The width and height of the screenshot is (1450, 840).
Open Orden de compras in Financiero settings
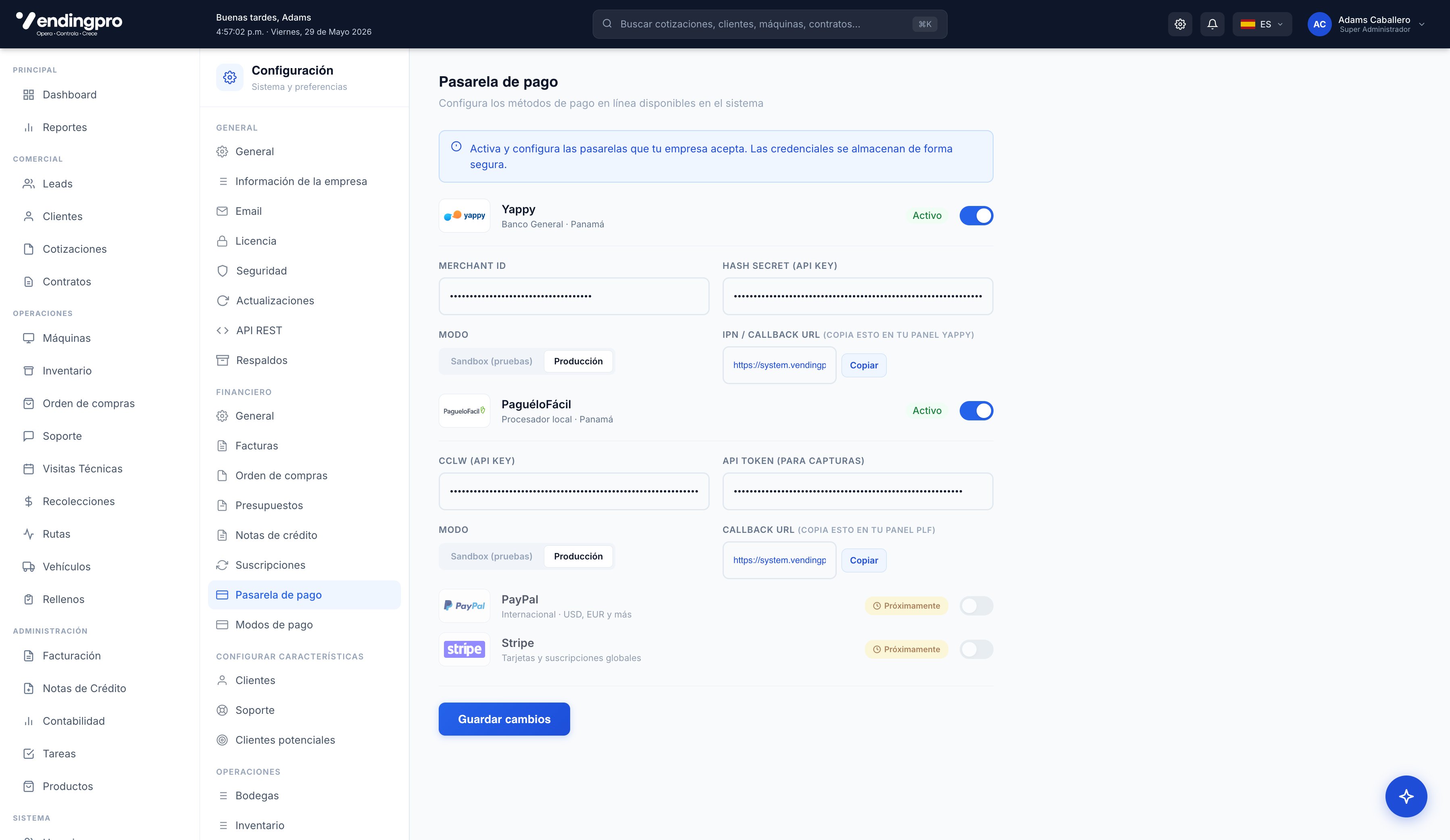click(304, 476)
